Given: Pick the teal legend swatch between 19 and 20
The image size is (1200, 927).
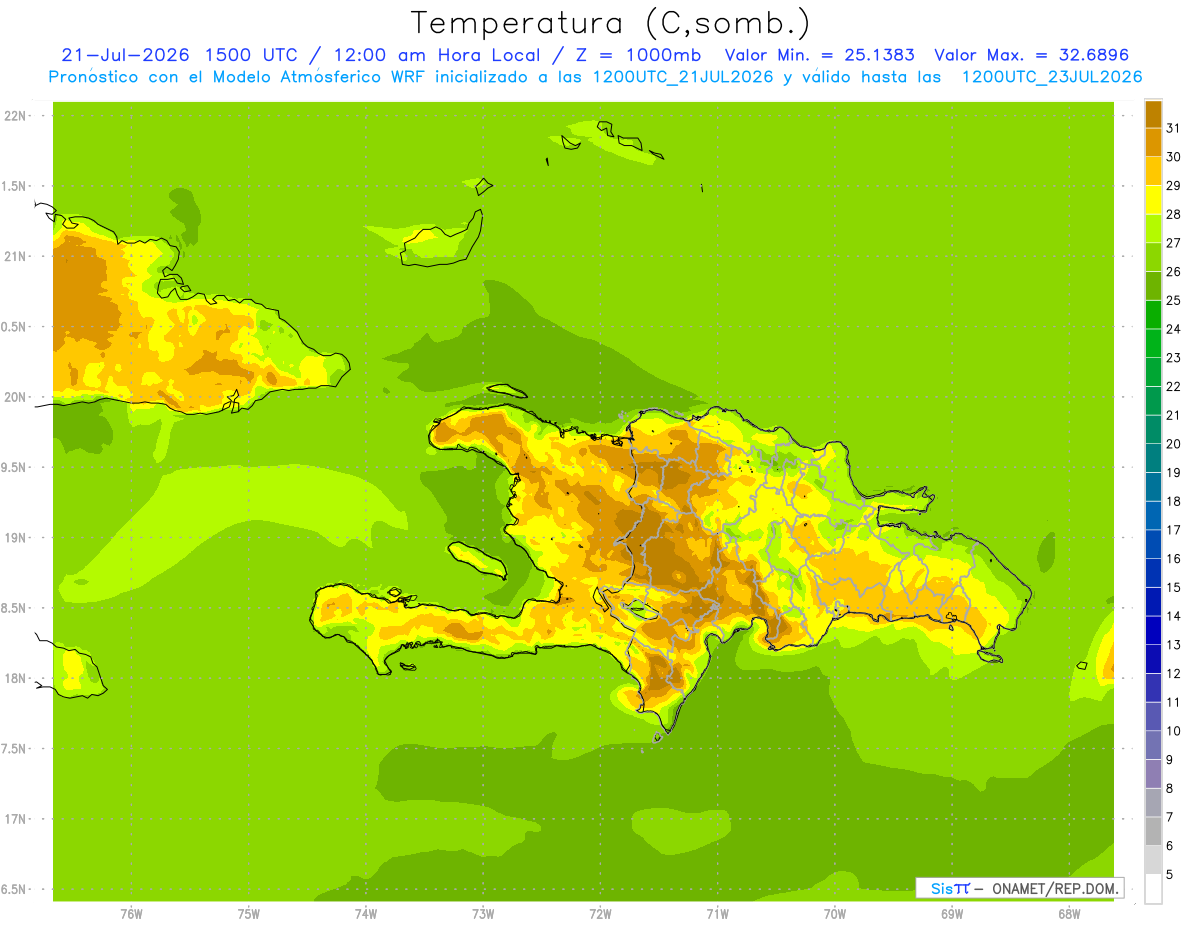Looking at the screenshot, I should [x=1153, y=457].
